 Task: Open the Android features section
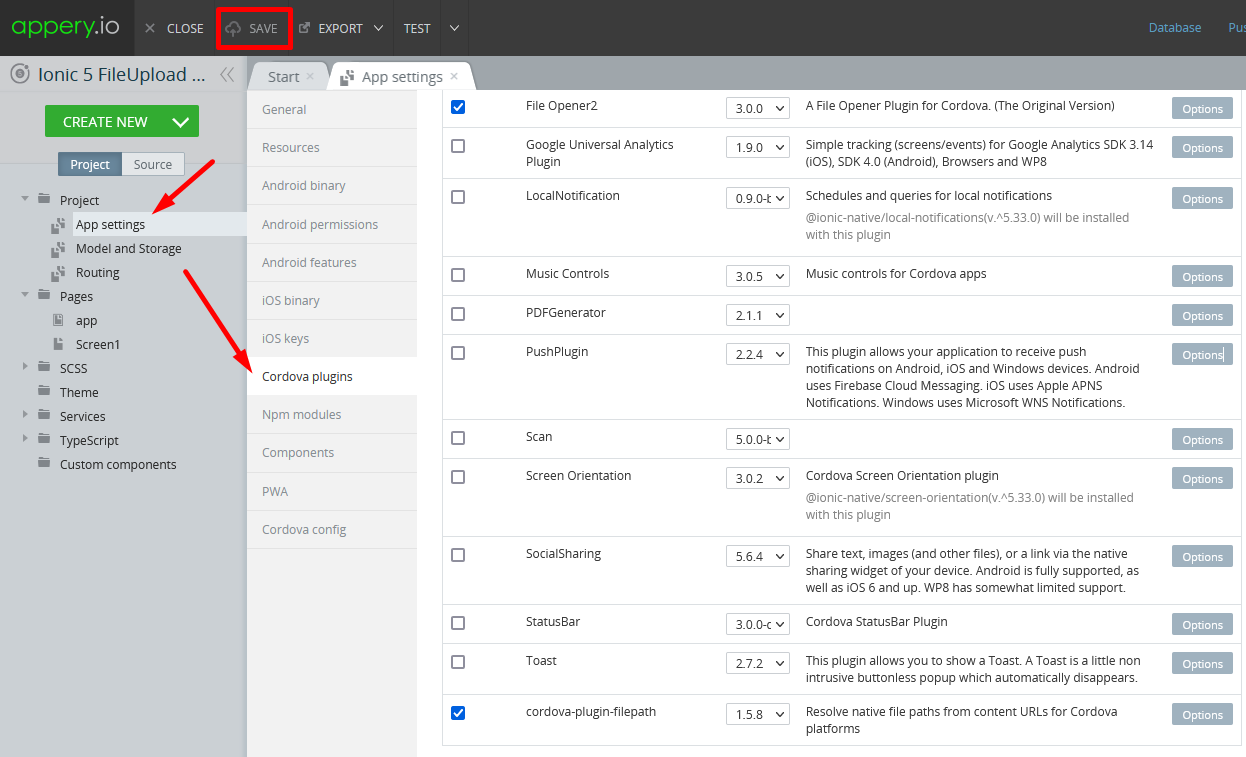(332, 263)
